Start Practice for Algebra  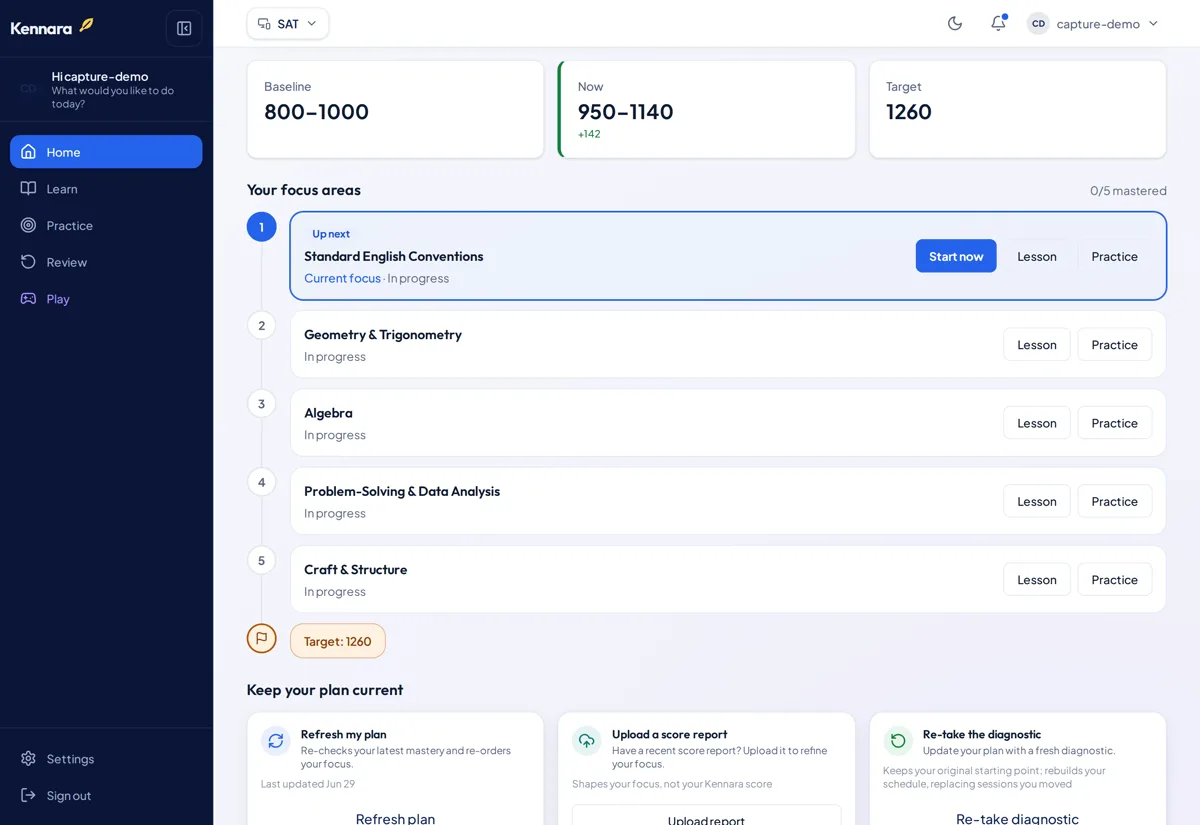point(1115,423)
